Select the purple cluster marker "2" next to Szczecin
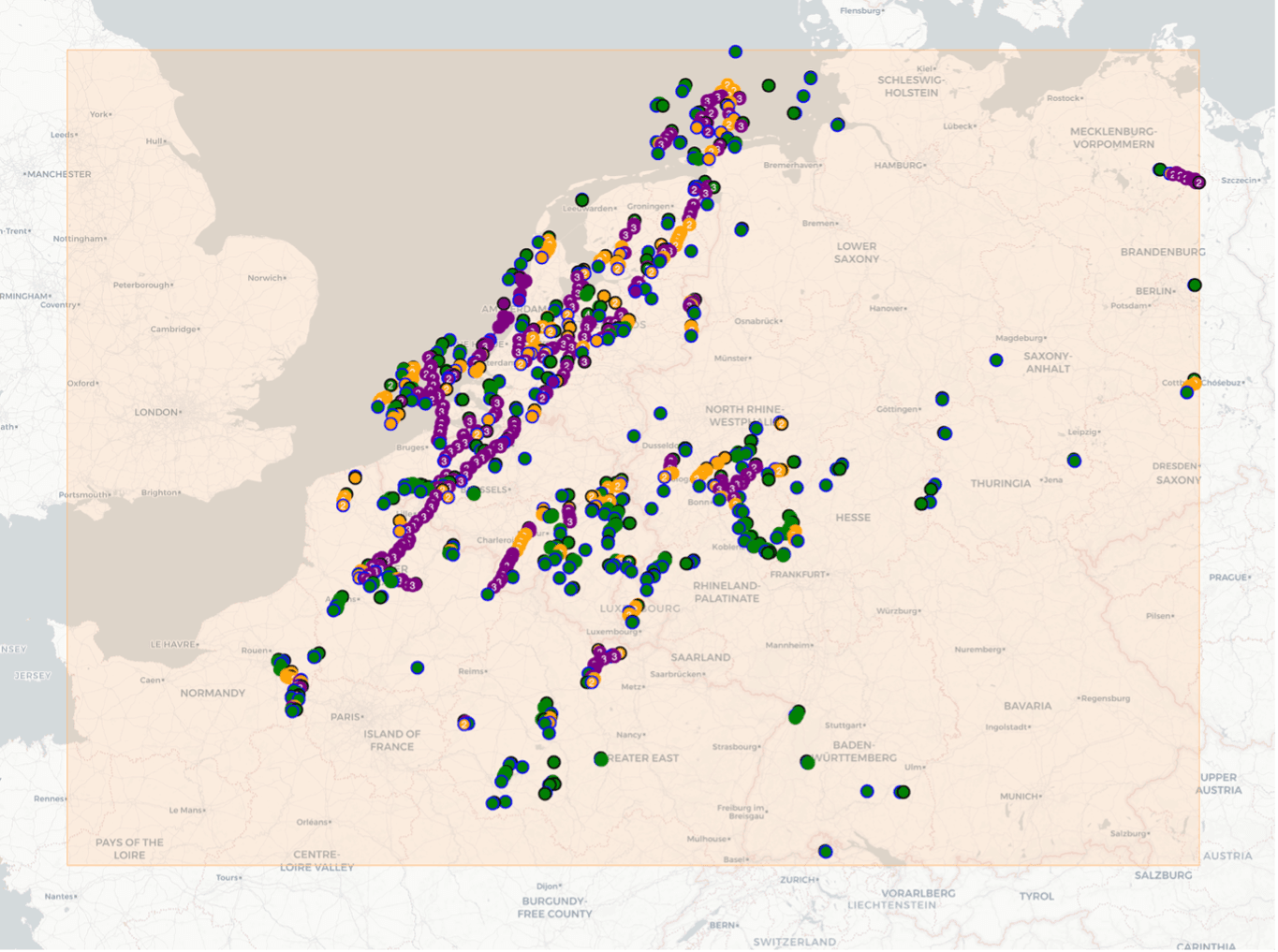Viewport: 1278px width, 952px height. point(1199,183)
